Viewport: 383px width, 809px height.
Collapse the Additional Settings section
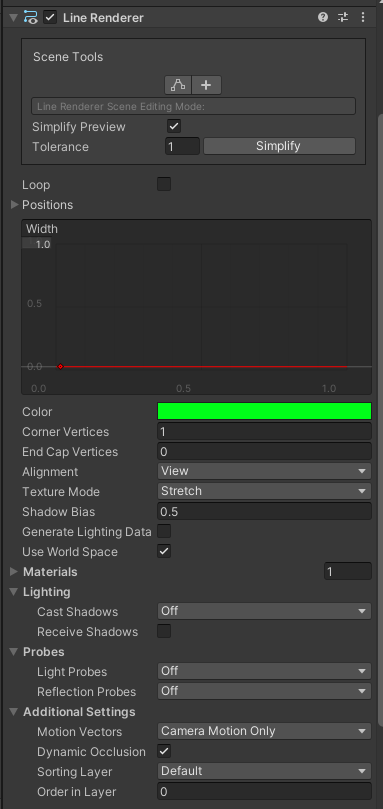point(14,711)
